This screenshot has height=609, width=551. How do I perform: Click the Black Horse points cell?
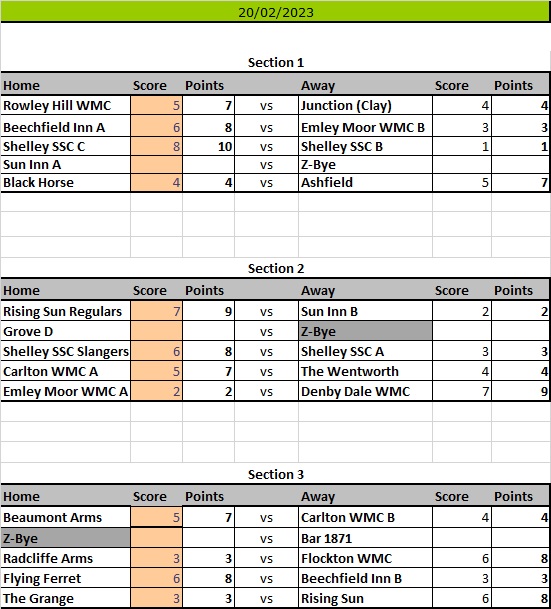tap(209, 183)
